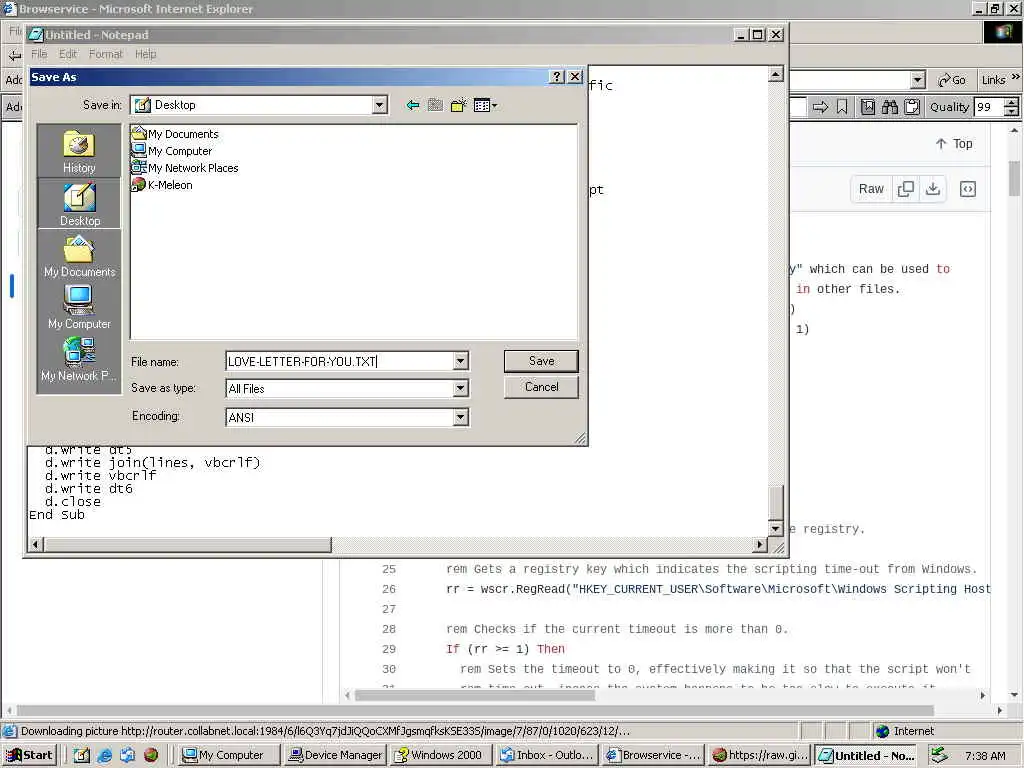
Task: Switch to My Computer taskbar button
Action: pyautogui.click(x=229, y=755)
